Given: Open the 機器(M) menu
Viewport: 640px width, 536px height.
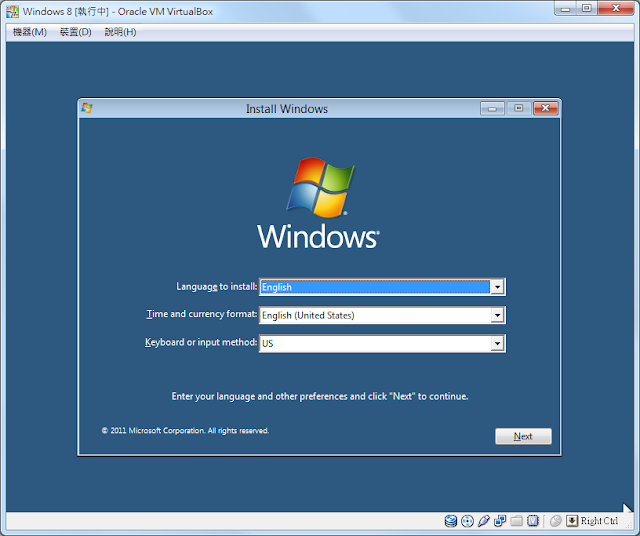Looking at the screenshot, I should [x=29, y=32].
